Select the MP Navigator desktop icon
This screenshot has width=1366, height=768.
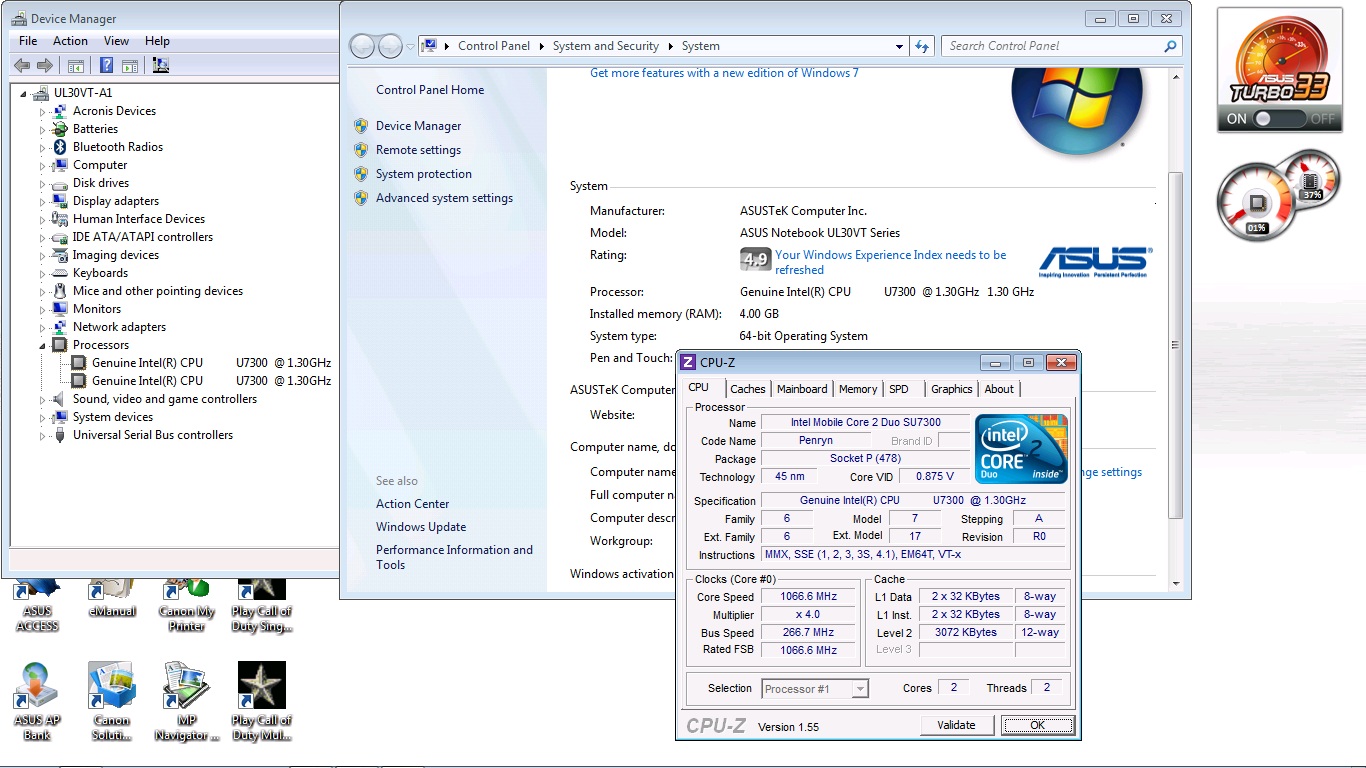pyautogui.click(x=187, y=700)
